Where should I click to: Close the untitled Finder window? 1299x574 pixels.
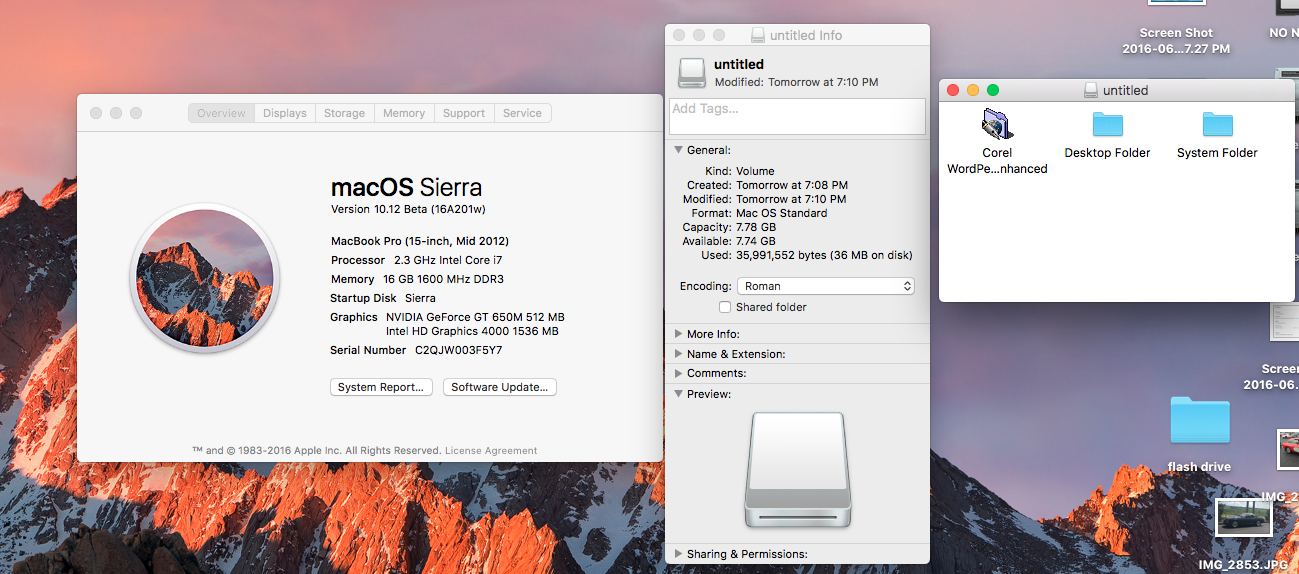click(x=953, y=90)
